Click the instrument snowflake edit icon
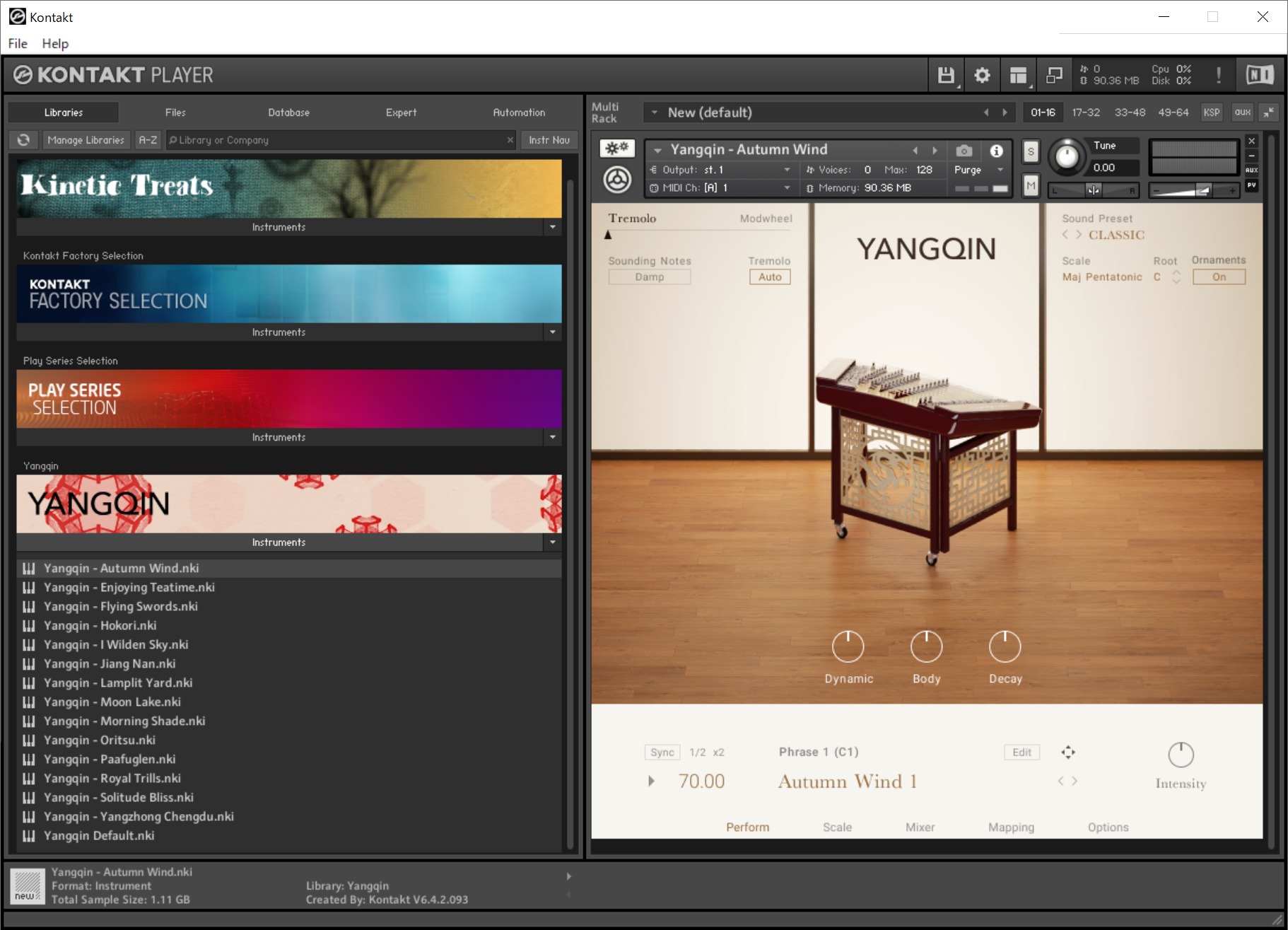This screenshot has height=930, width=1288. [617, 148]
